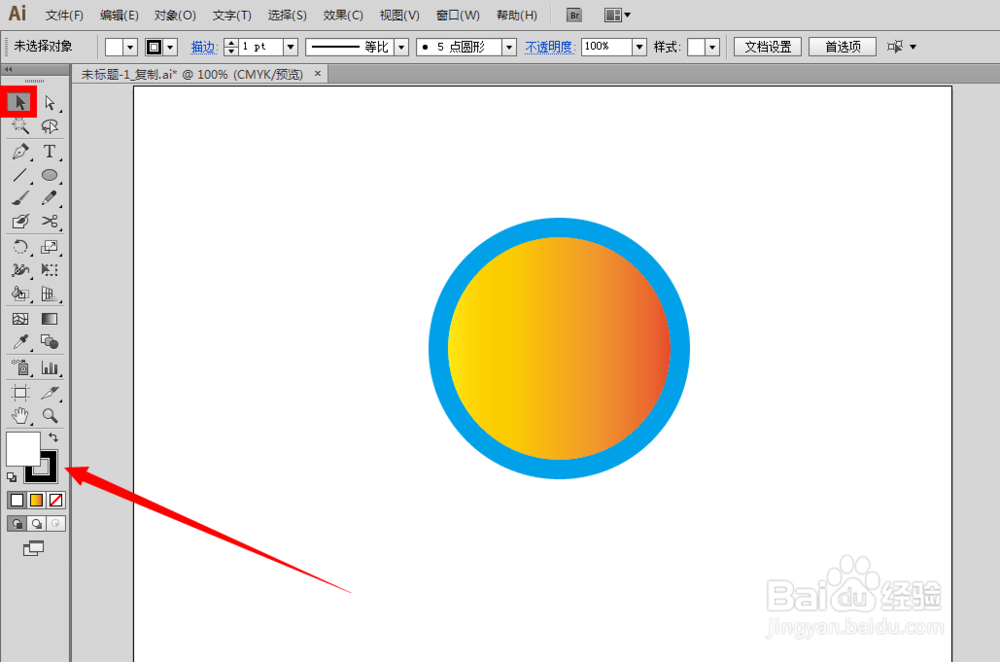This screenshot has height=662, width=1000.
Task: Open 文件(F) menu
Action: [x=64, y=15]
